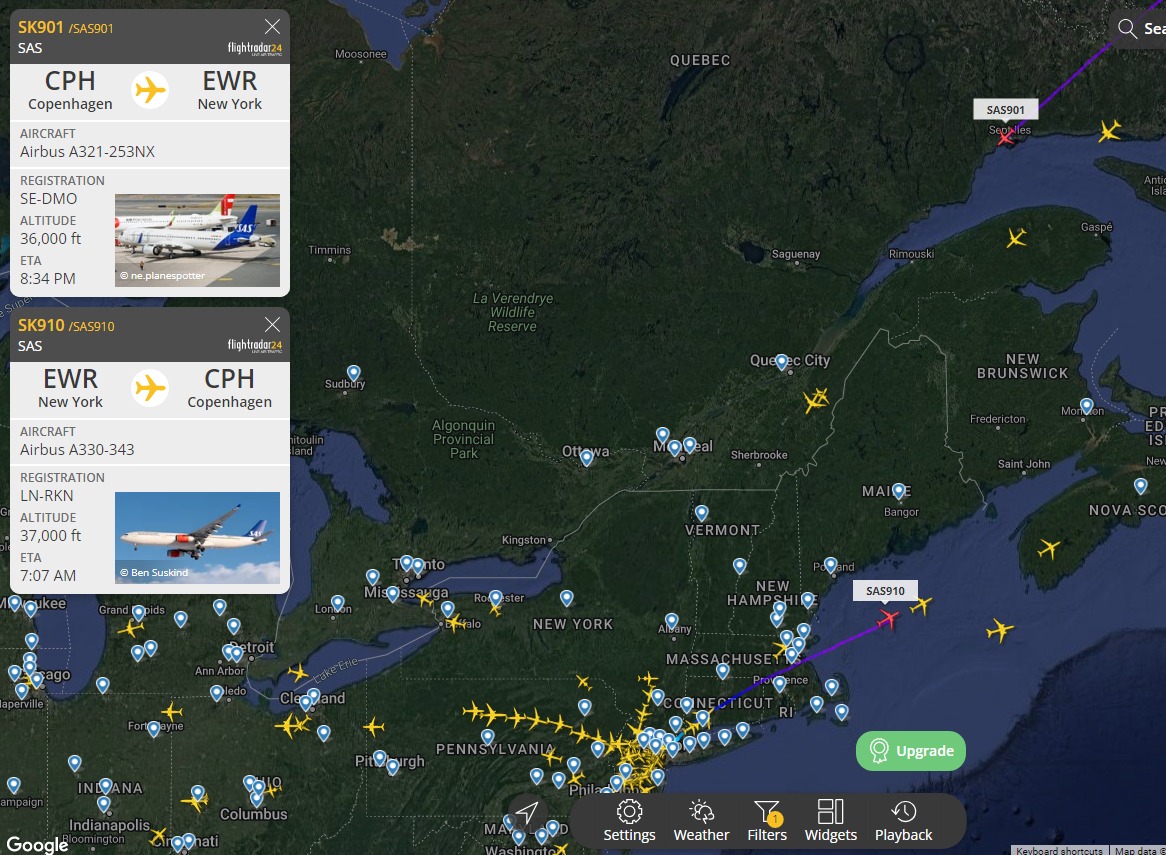Select the red SAS910 aircraft on map

point(888,618)
